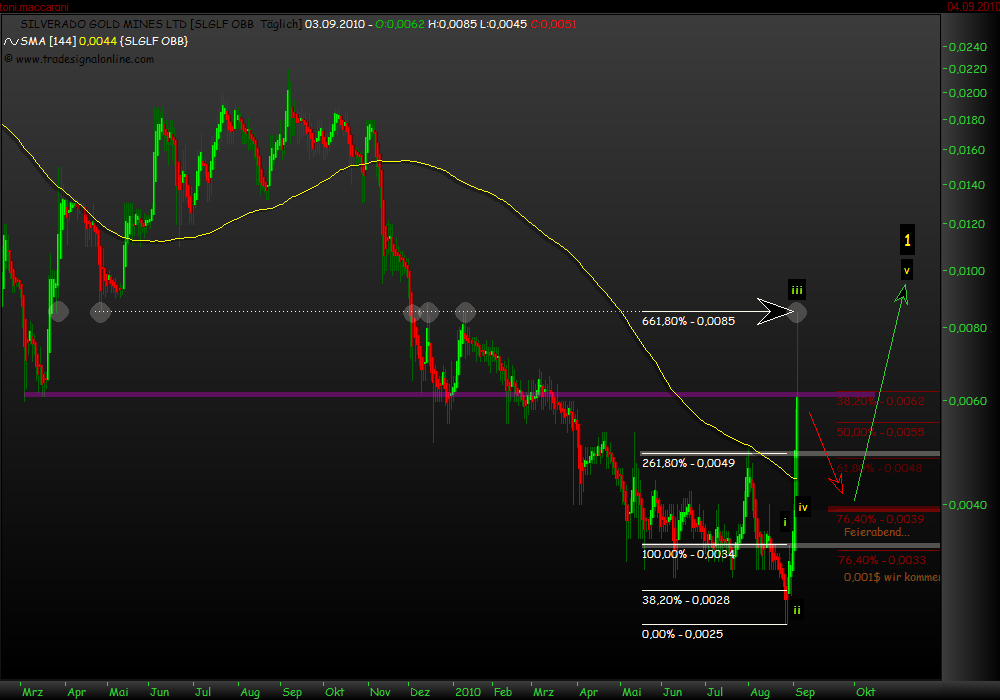Click the "Feierabend..." annotation text
The height and width of the screenshot is (700, 1000).
tap(879, 531)
